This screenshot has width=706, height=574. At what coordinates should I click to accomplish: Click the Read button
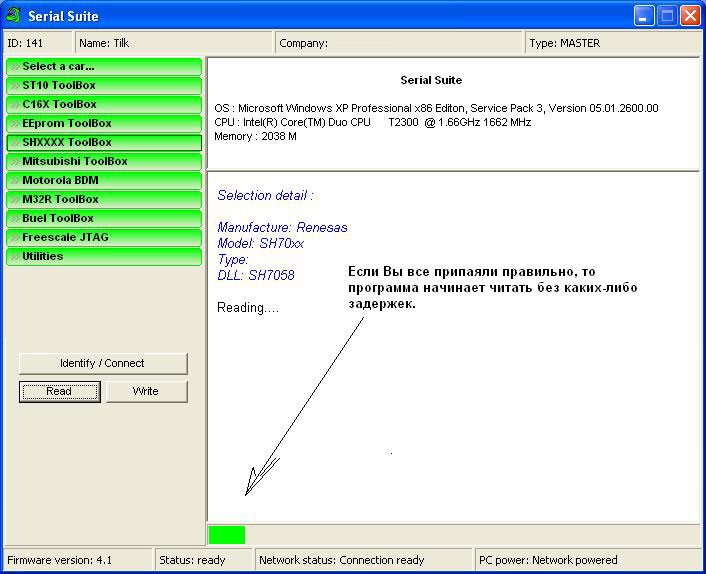click(x=60, y=391)
